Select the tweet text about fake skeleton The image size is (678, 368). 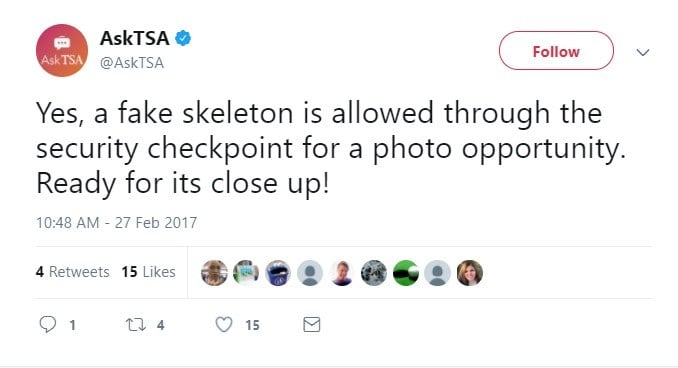[331, 148]
